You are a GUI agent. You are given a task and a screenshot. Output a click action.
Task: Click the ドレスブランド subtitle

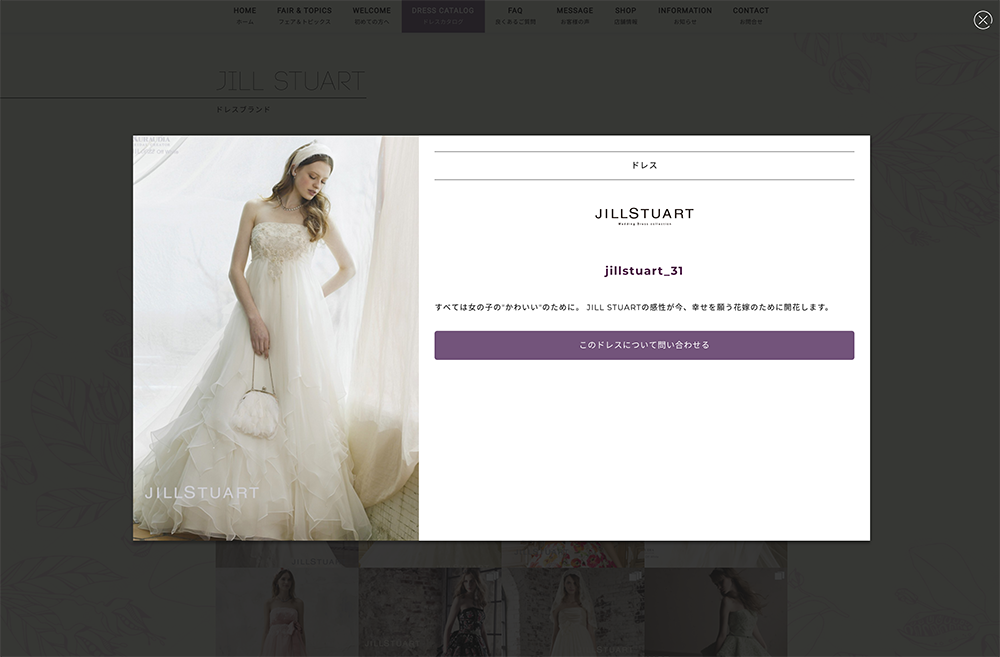coord(243,110)
